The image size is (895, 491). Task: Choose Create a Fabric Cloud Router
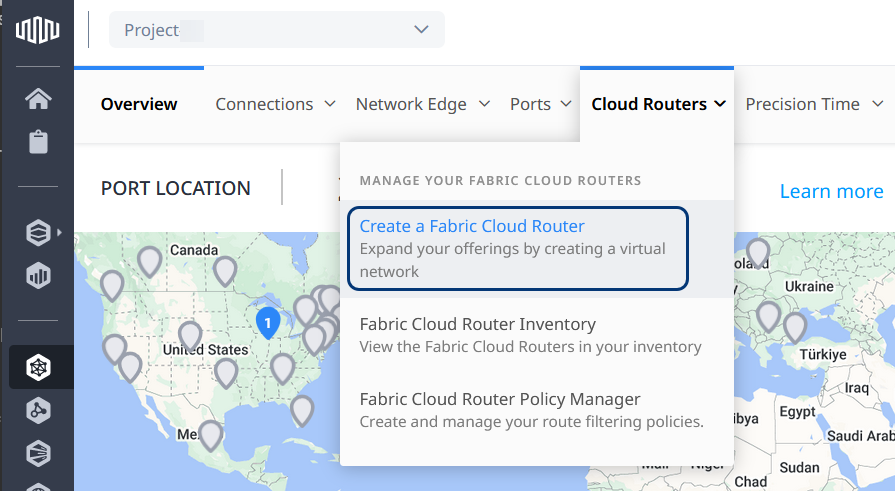(518, 248)
